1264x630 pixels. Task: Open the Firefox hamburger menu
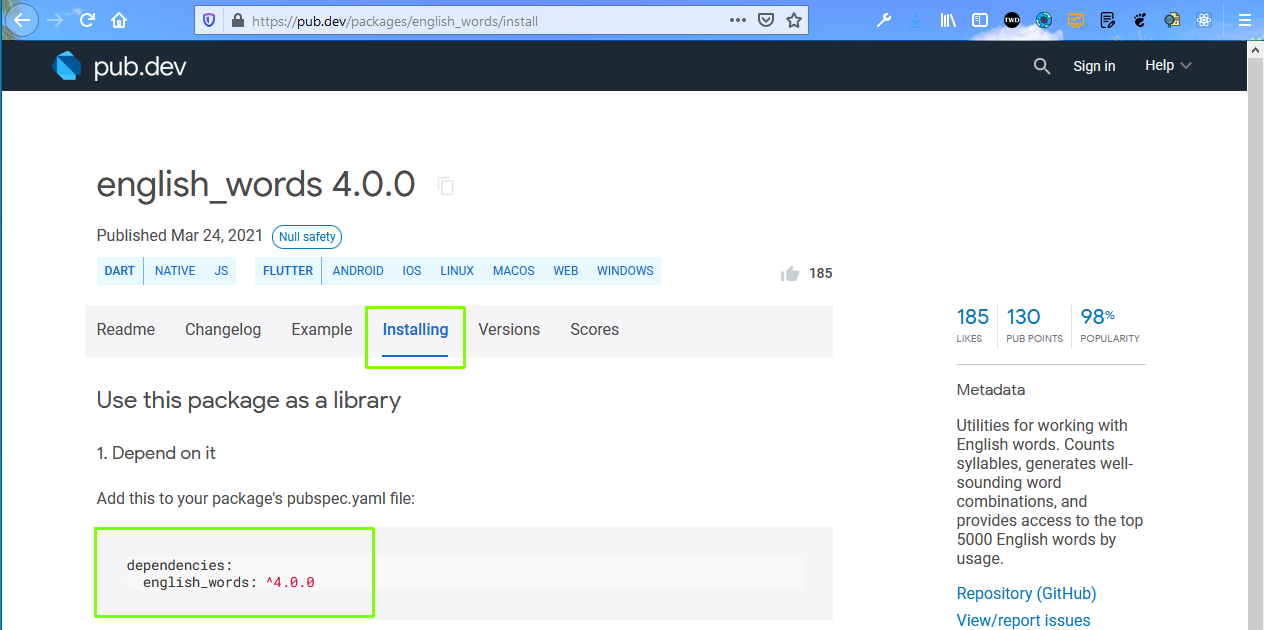pyautogui.click(x=1245, y=20)
